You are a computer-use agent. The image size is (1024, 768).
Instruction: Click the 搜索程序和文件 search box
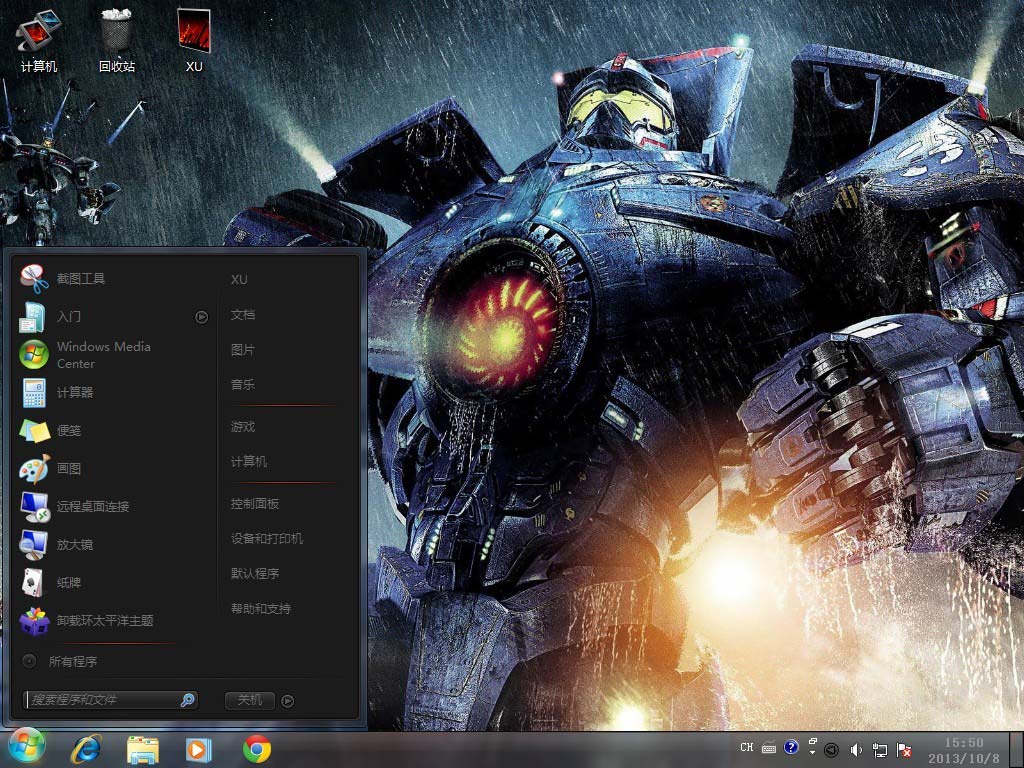click(102, 700)
